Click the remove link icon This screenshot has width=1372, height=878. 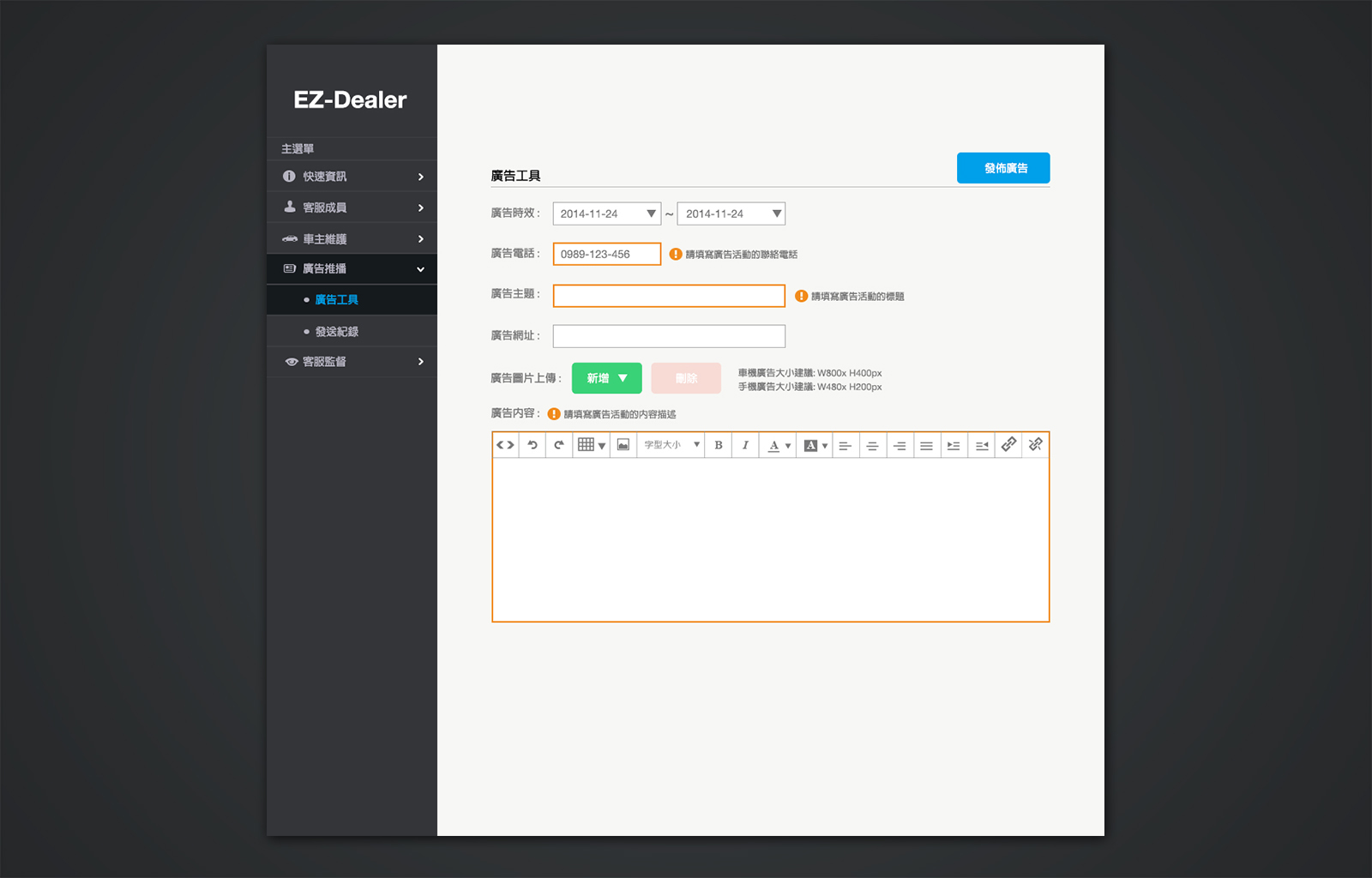point(1036,444)
